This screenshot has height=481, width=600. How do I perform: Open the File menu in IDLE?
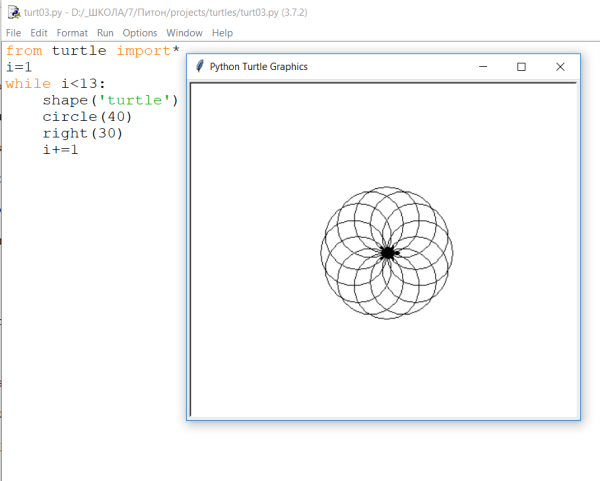pos(14,33)
